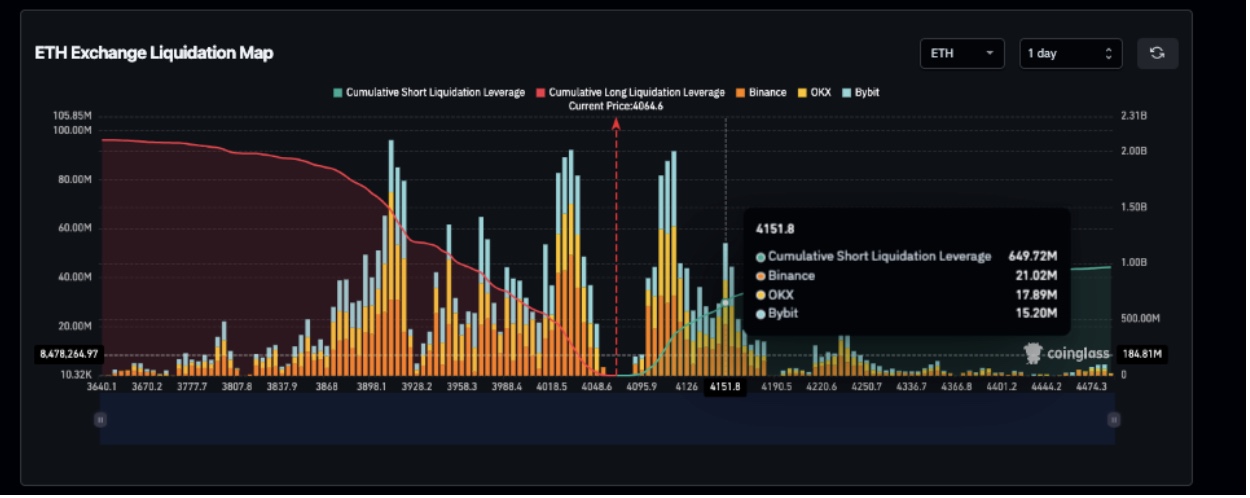
Task: Open the ETH coin dropdown
Action: [961, 53]
